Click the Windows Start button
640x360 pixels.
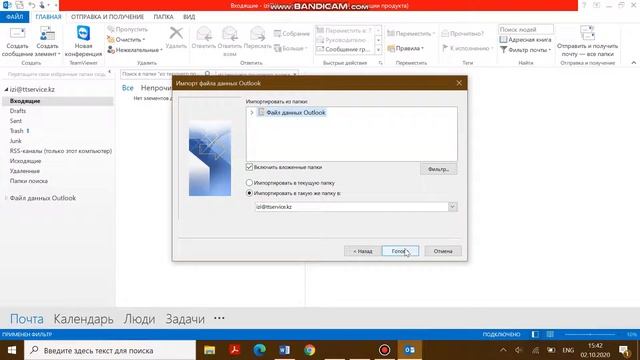[12, 350]
